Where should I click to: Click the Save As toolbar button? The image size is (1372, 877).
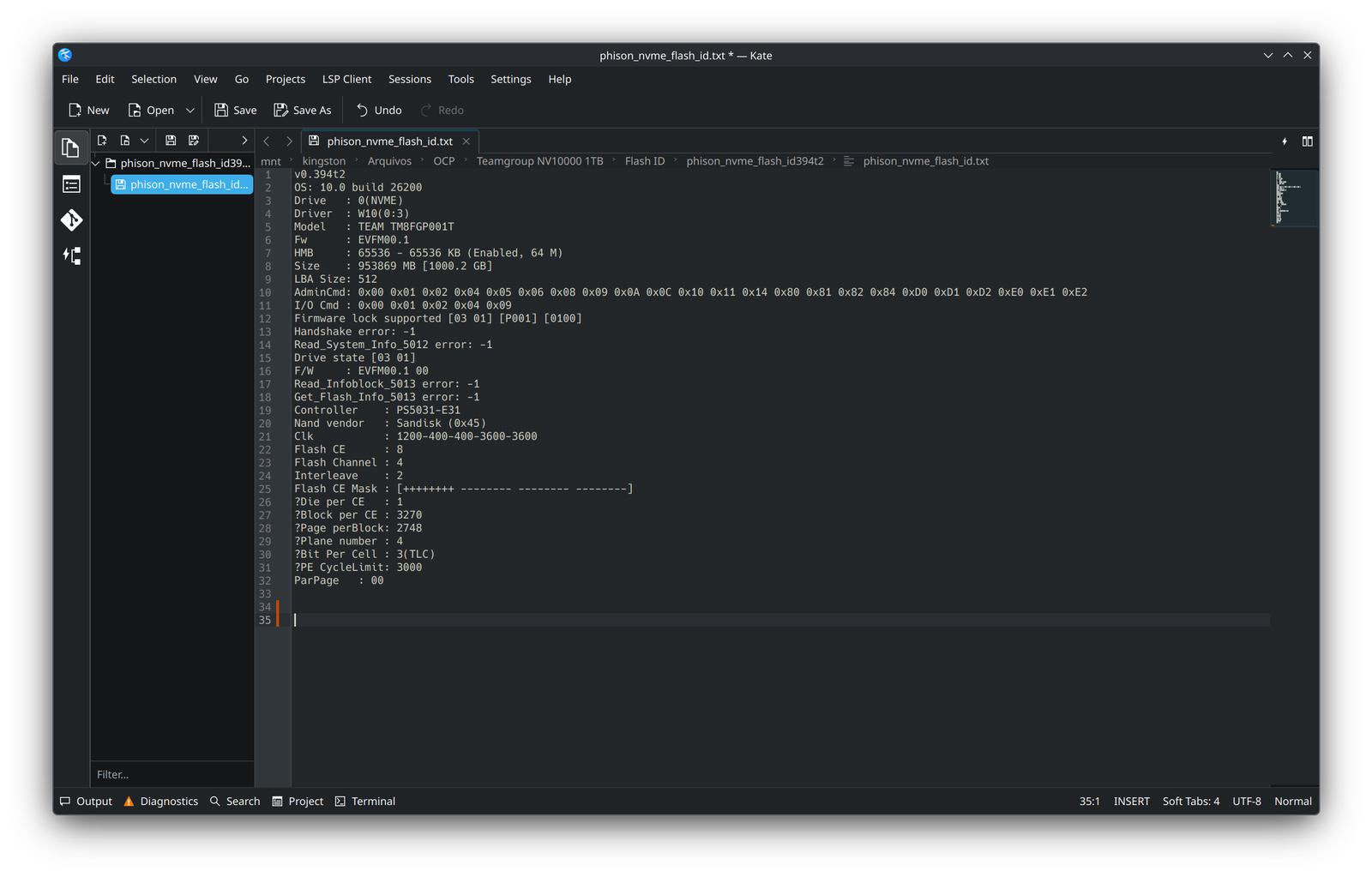[303, 110]
